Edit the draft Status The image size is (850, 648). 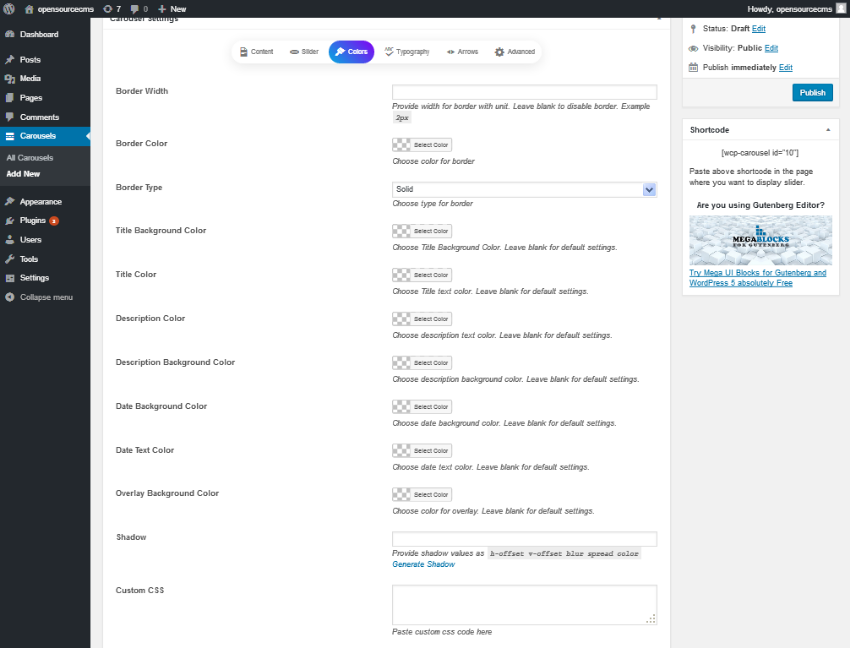click(x=758, y=29)
